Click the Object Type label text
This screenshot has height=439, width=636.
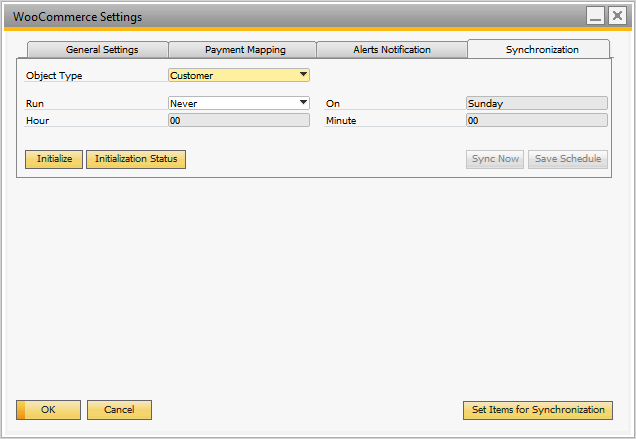(54, 75)
